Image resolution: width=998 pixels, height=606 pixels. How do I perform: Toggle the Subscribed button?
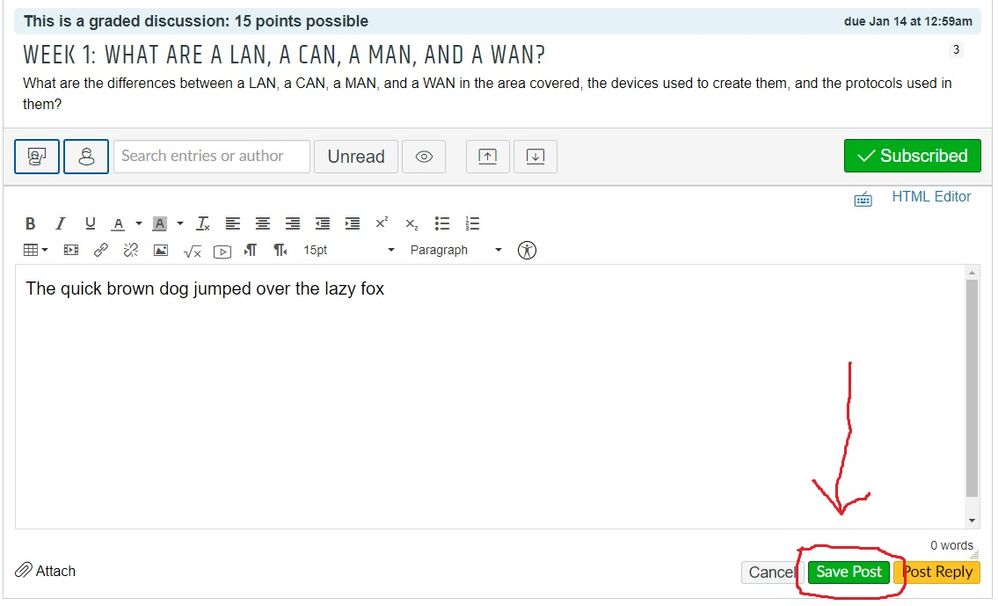tap(912, 156)
